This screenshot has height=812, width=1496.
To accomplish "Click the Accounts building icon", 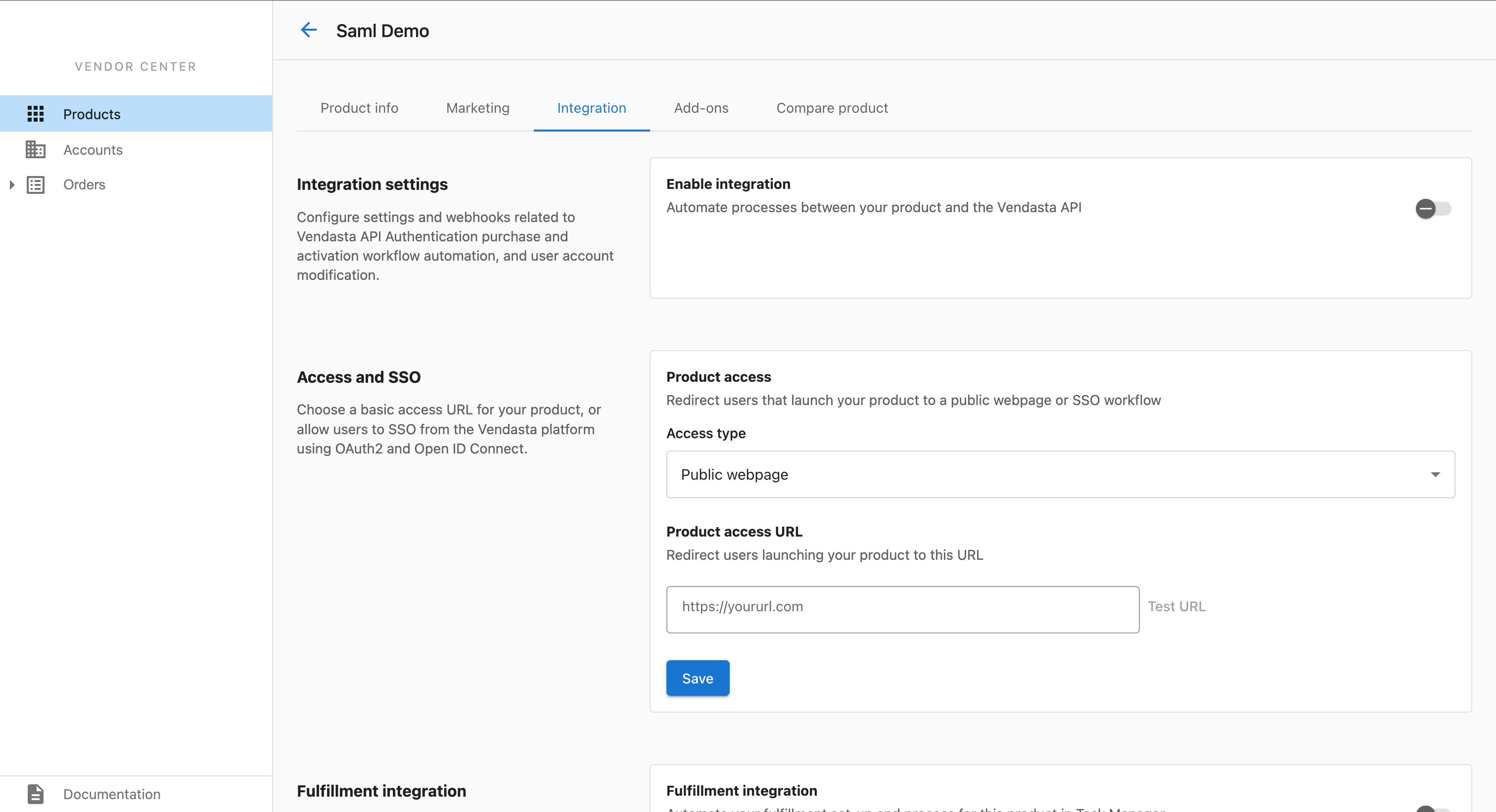I will [36, 149].
